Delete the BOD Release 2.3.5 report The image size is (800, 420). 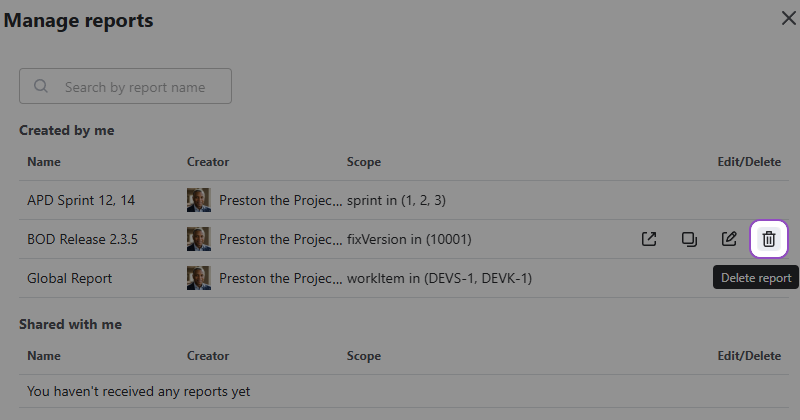coord(768,239)
